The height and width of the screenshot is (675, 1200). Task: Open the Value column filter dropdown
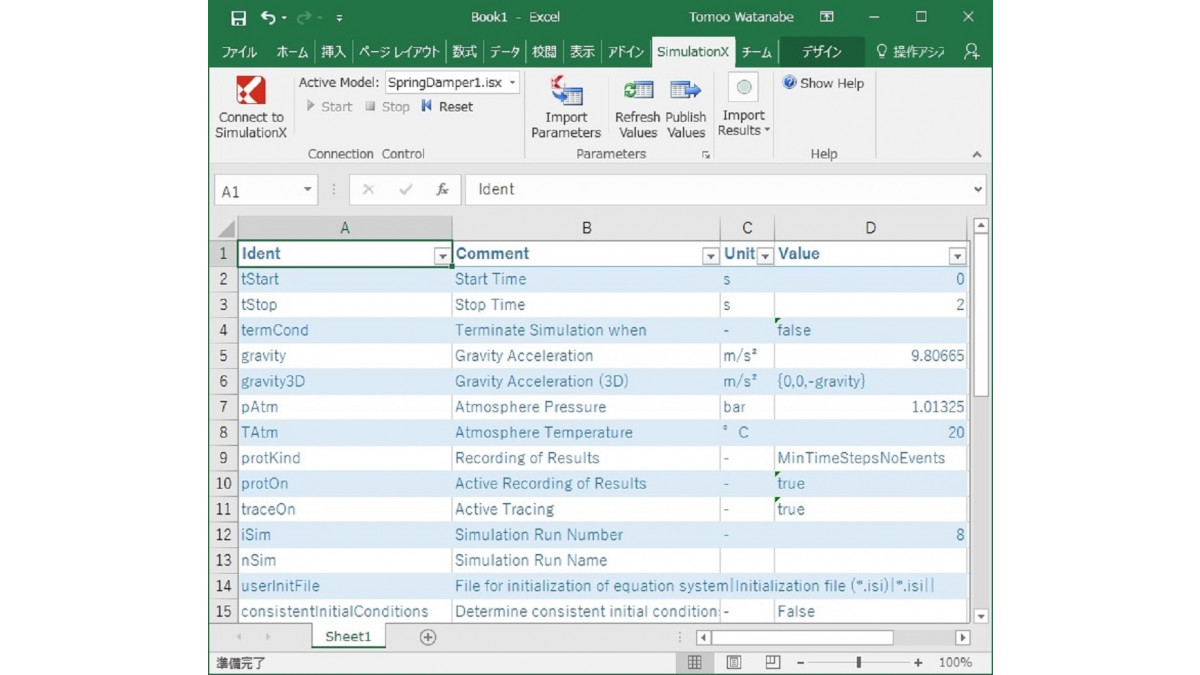(957, 257)
